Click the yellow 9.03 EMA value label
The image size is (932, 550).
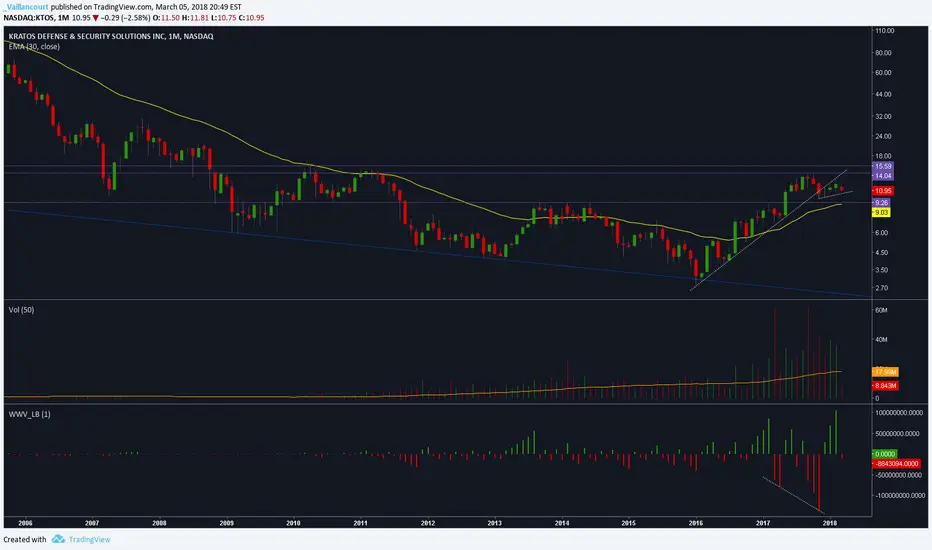point(881,212)
